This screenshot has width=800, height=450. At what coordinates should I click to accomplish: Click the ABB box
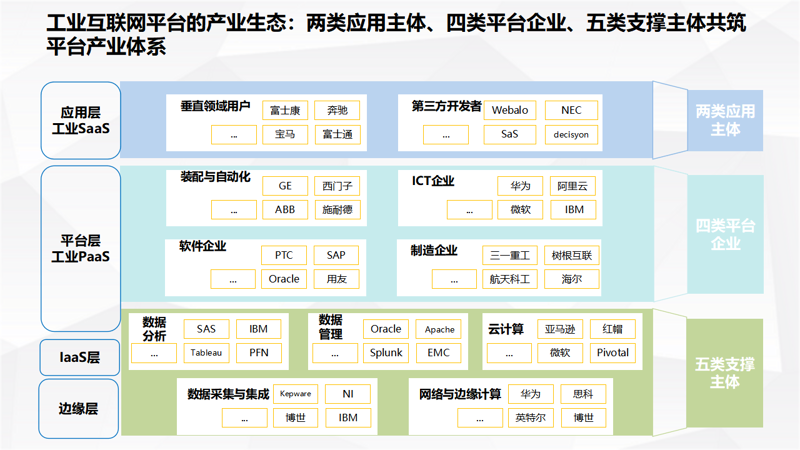click(x=285, y=210)
